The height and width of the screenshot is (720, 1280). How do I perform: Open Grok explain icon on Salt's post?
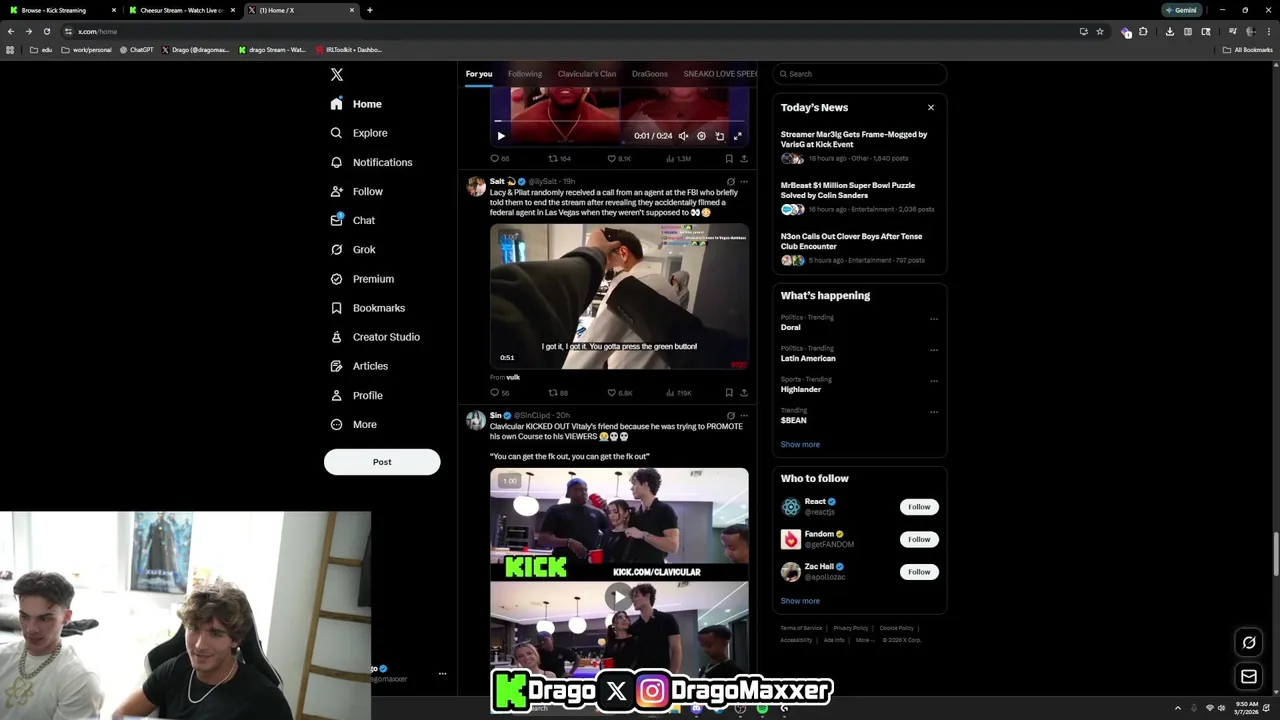[x=730, y=182]
